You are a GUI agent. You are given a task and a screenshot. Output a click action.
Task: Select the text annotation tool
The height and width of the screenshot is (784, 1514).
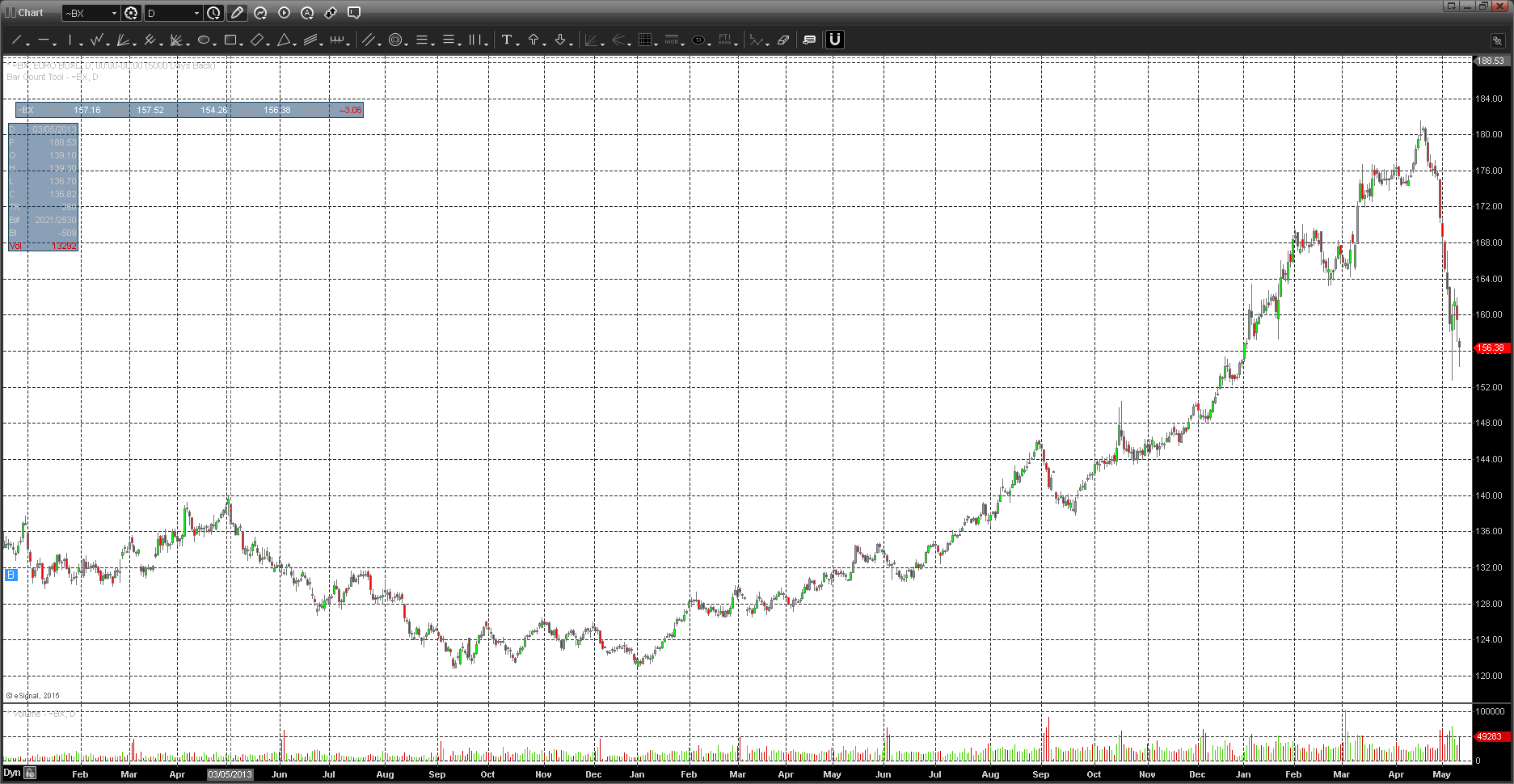coord(507,40)
